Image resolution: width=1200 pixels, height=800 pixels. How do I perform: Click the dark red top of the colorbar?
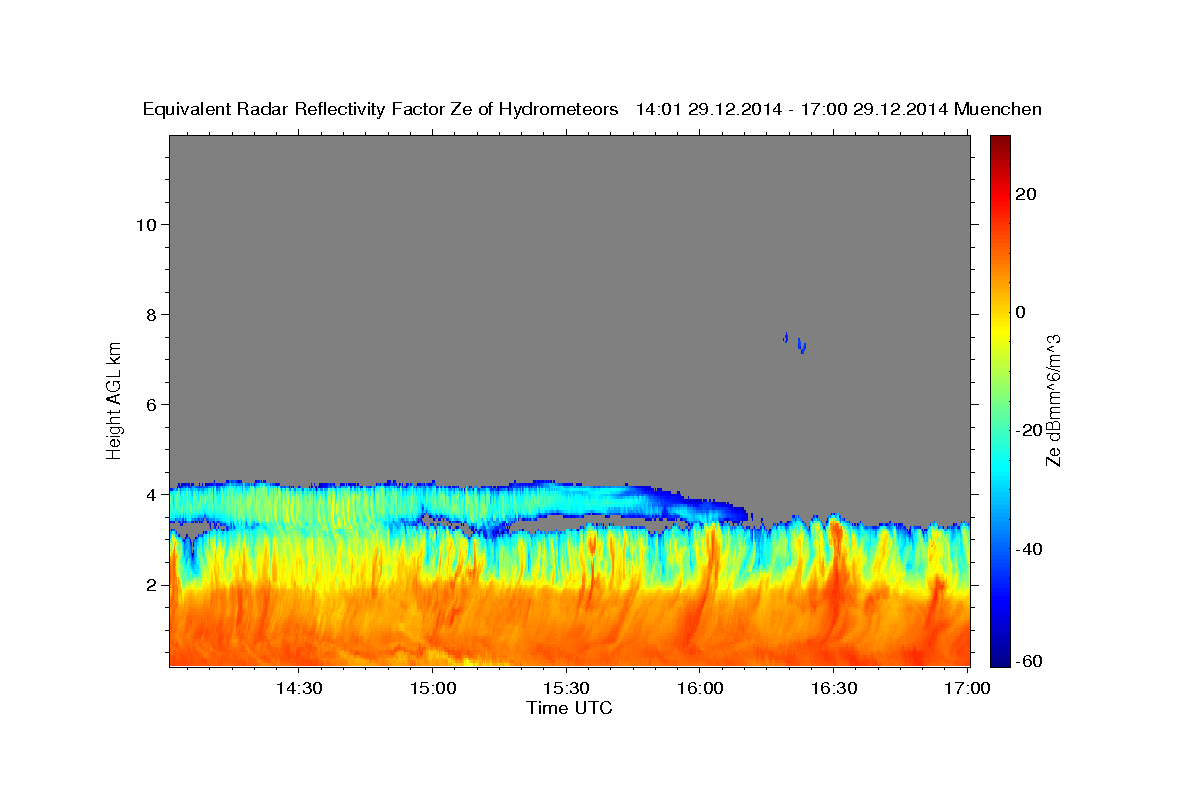click(1000, 142)
